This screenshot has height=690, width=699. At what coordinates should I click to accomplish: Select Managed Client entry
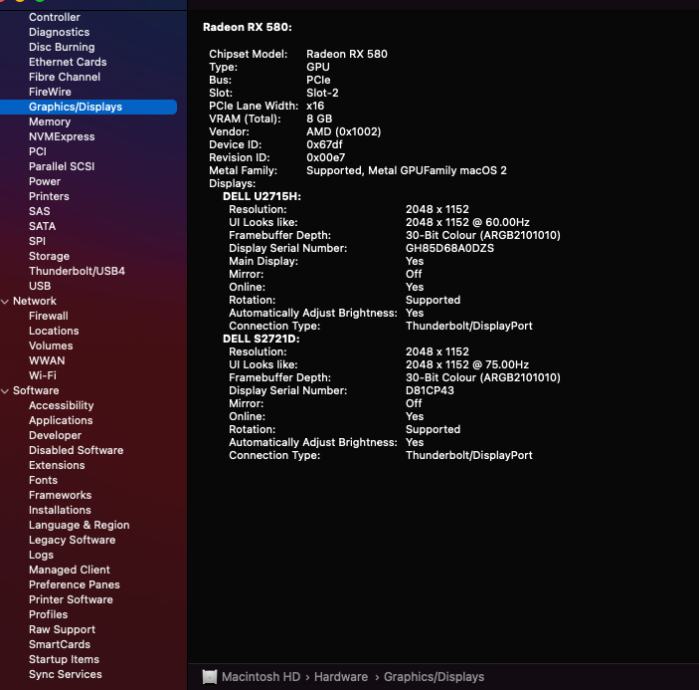tap(69, 570)
